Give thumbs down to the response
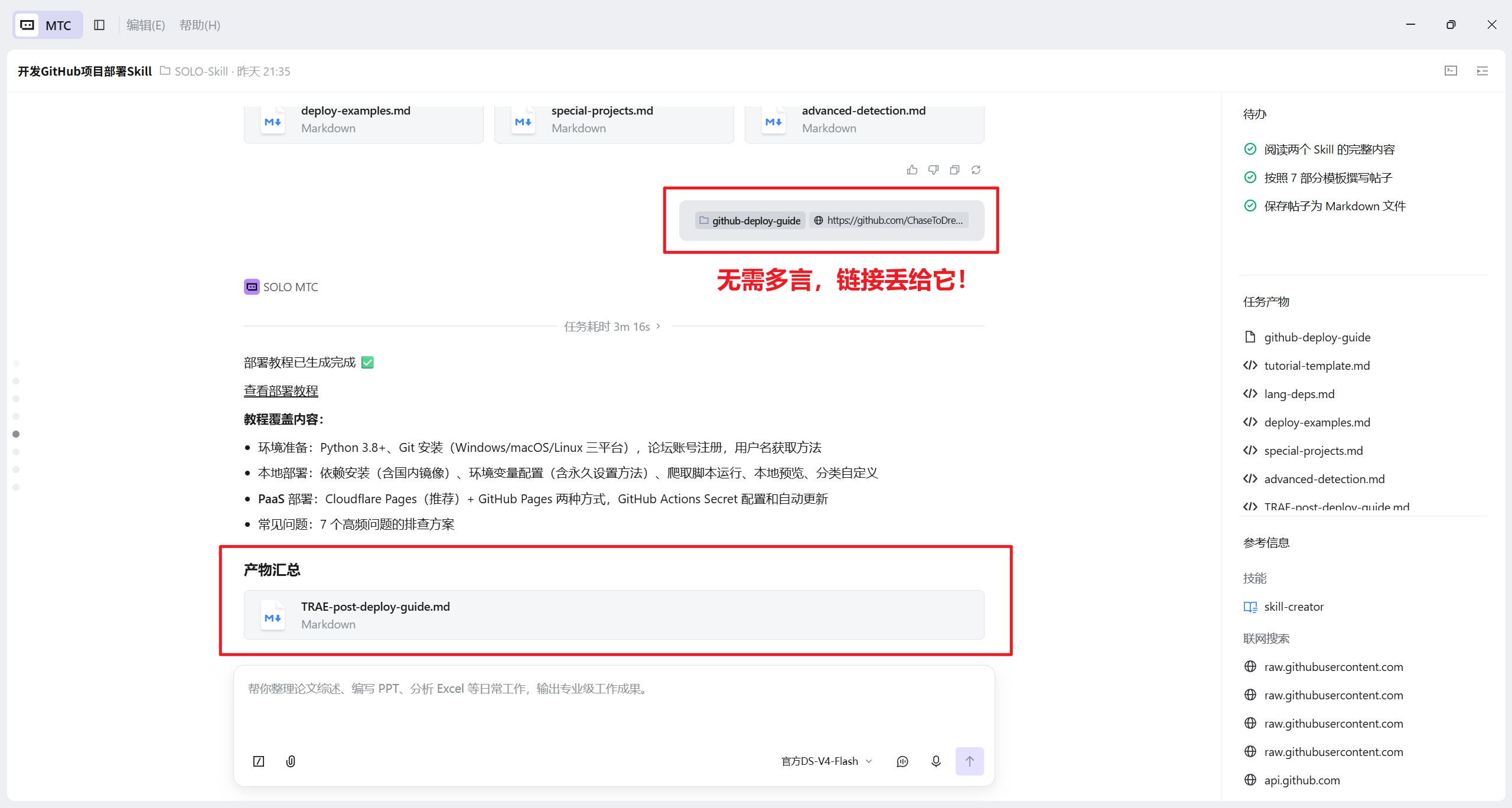This screenshot has width=1512, height=808. [933, 170]
